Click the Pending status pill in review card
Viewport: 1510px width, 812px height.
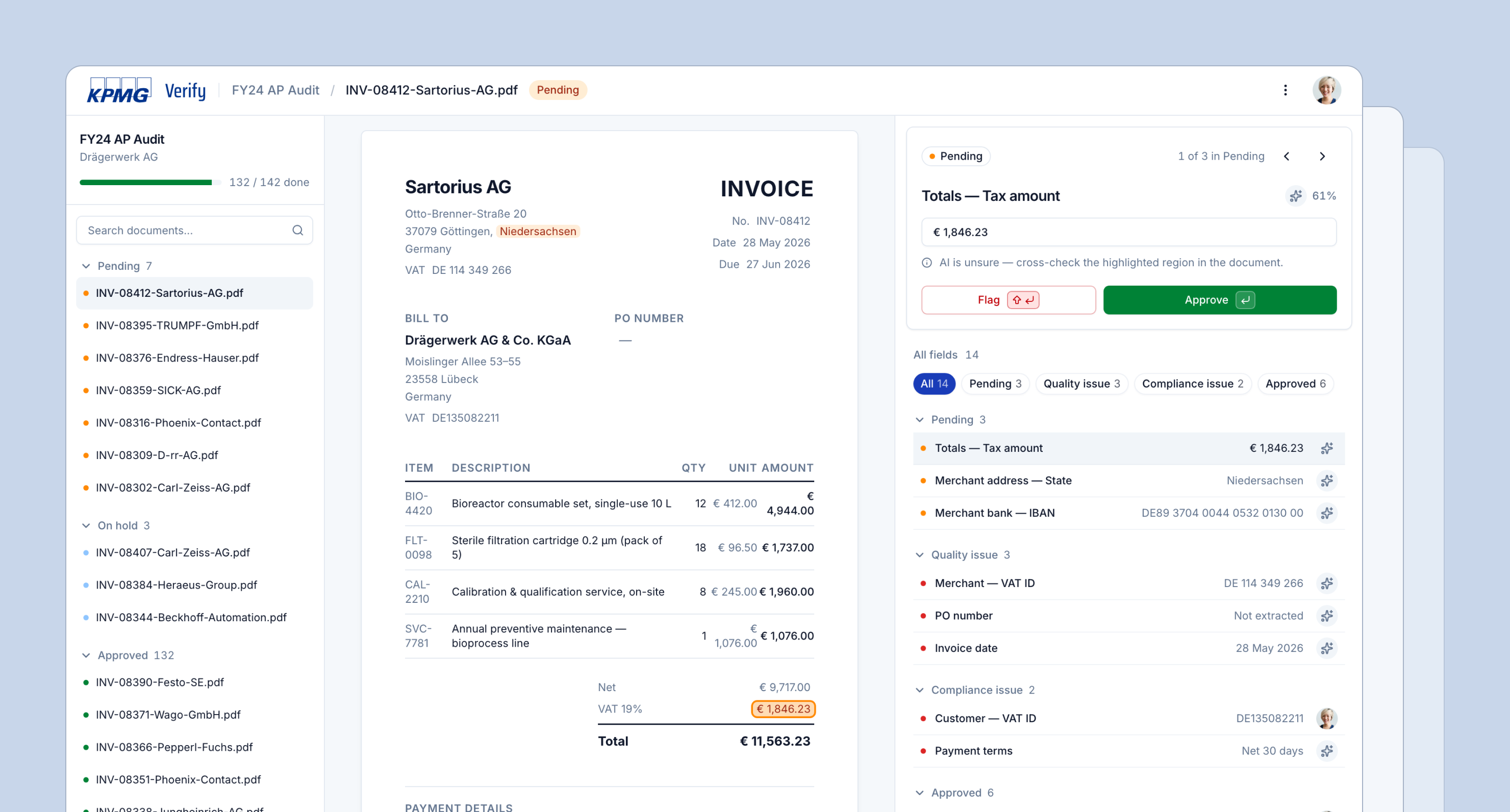(x=955, y=156)
